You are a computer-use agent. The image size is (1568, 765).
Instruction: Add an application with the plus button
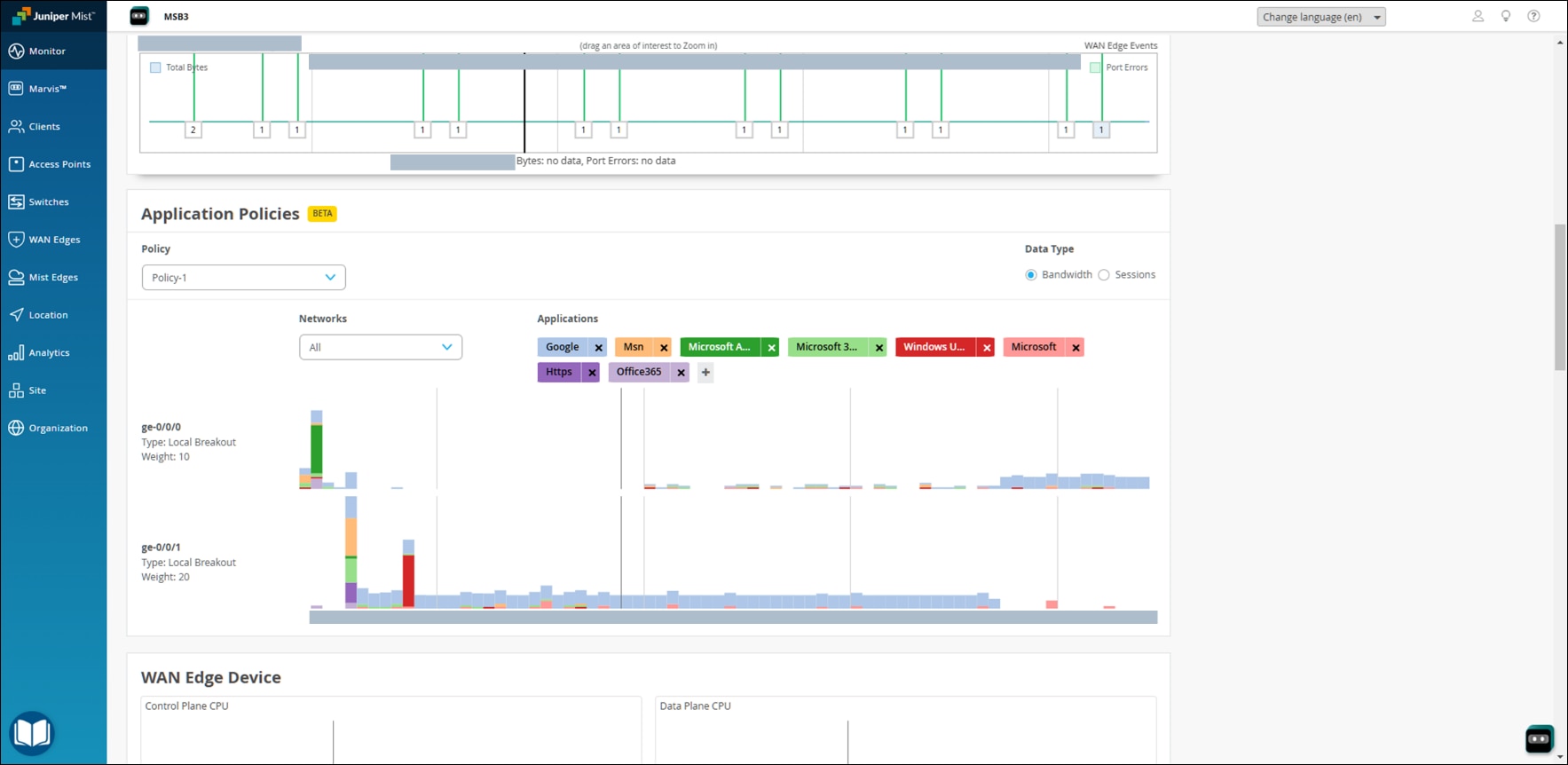coord(705,373)
